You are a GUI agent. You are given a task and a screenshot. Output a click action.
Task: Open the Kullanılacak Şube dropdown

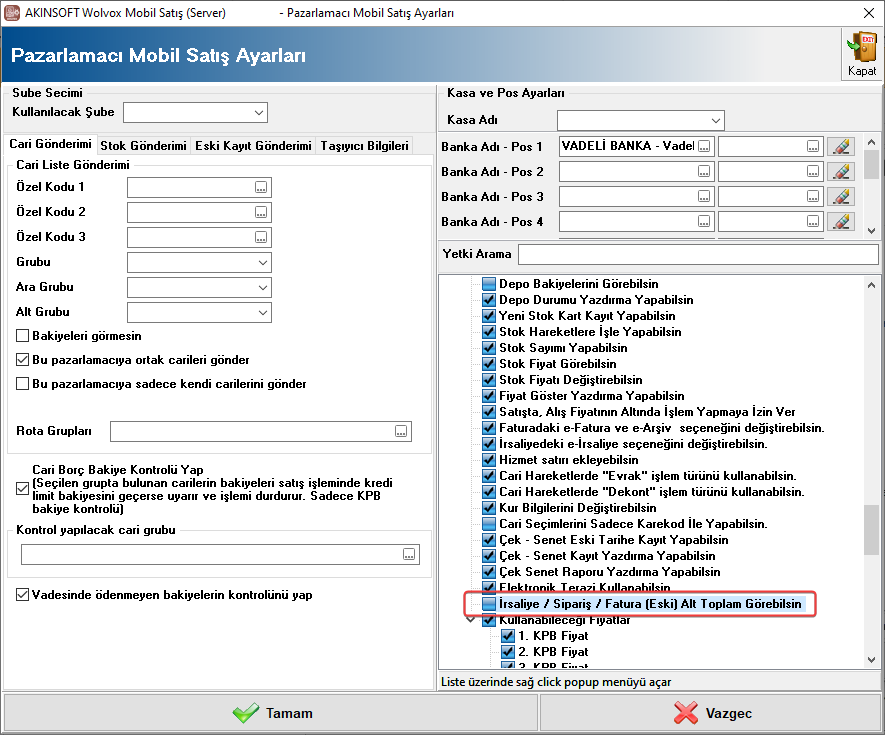pyautogui.click(x=259, y=112)
